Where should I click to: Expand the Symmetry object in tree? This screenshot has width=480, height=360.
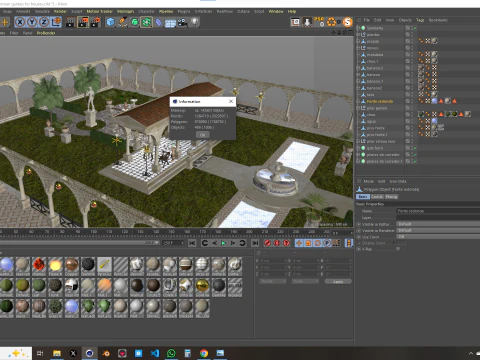coord(358,28)
